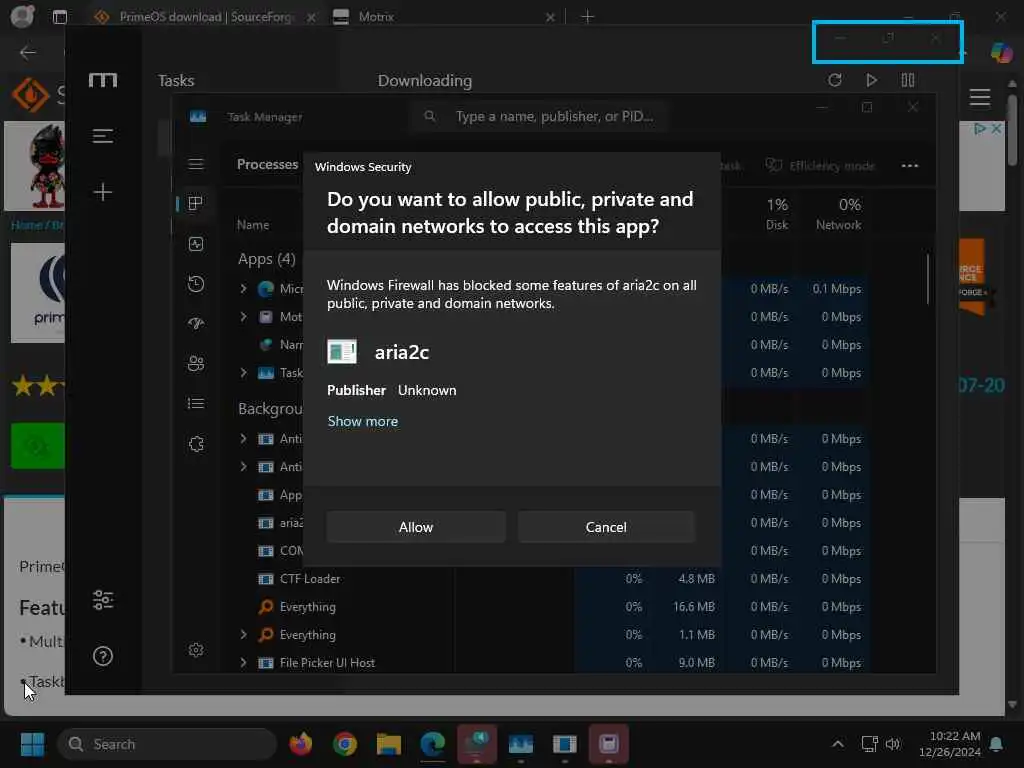Open File Explorer from the taskbar
The image size is (1024, 768).
pos(389,744)
